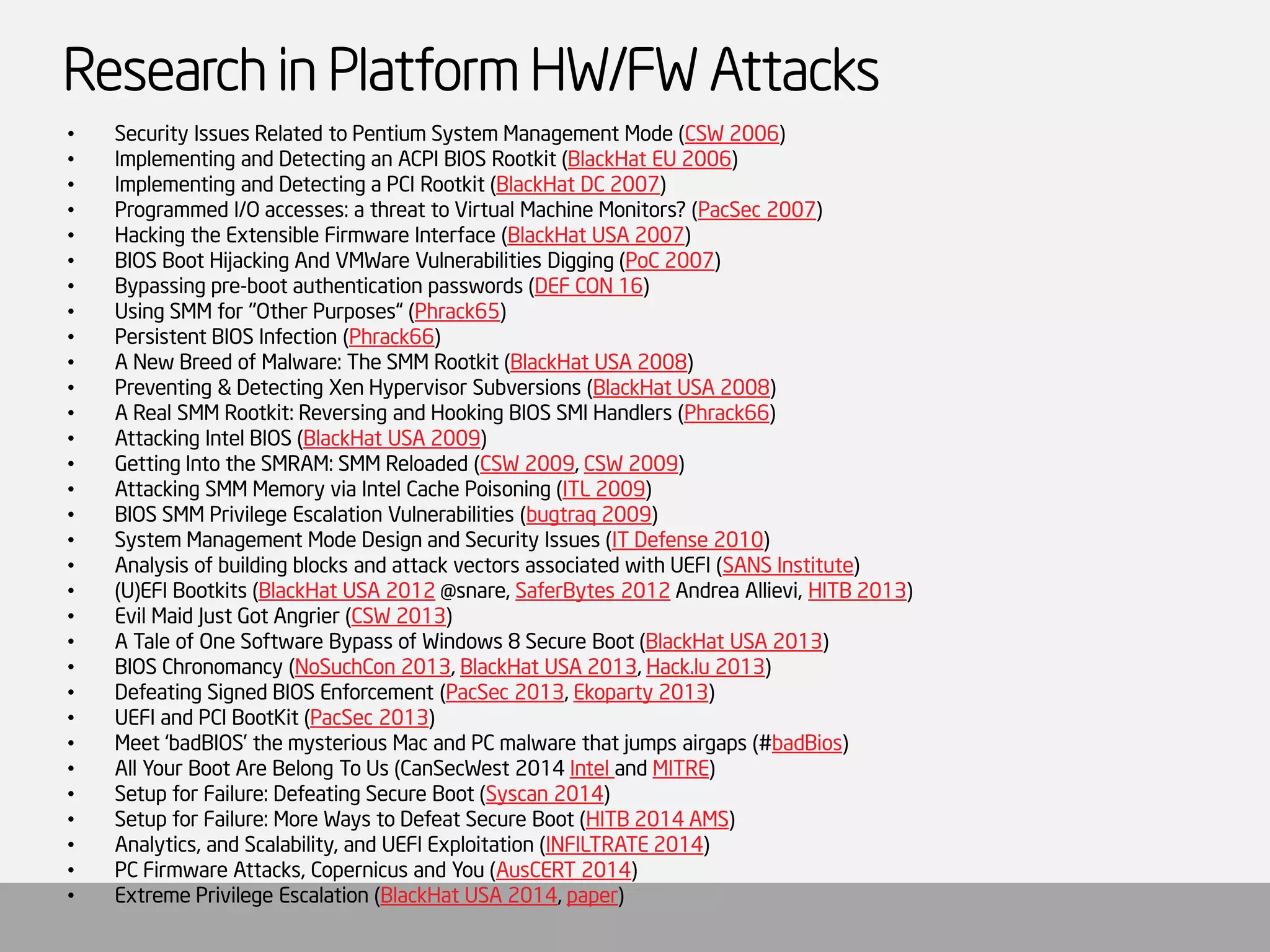1270x952 pixels.
Task: Open the DEF CON 16 link
Action: click(588, 286)
